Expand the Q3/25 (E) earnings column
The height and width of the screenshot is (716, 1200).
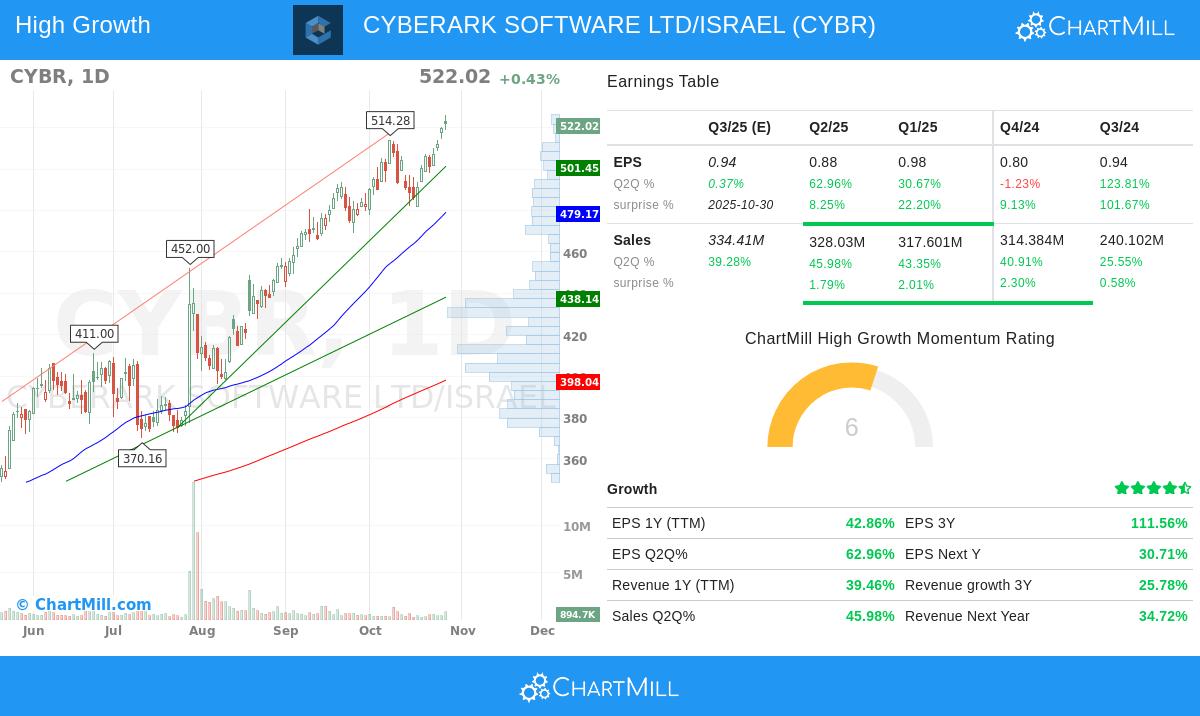[x=739, y=127]
